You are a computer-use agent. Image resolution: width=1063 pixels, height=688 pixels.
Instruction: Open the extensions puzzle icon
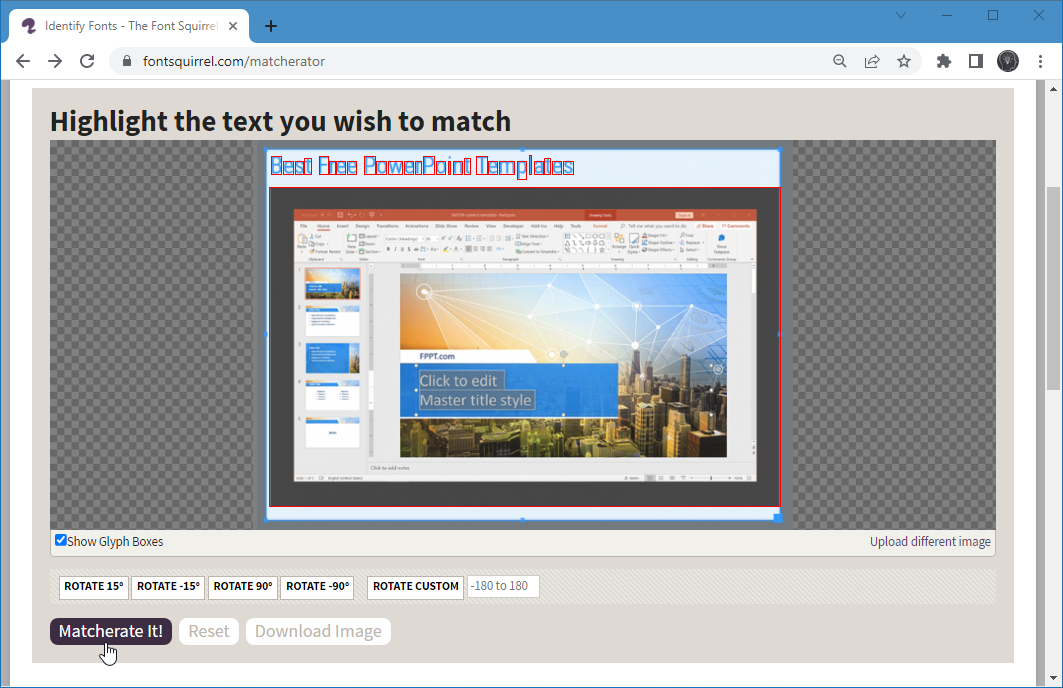[944, 61]
